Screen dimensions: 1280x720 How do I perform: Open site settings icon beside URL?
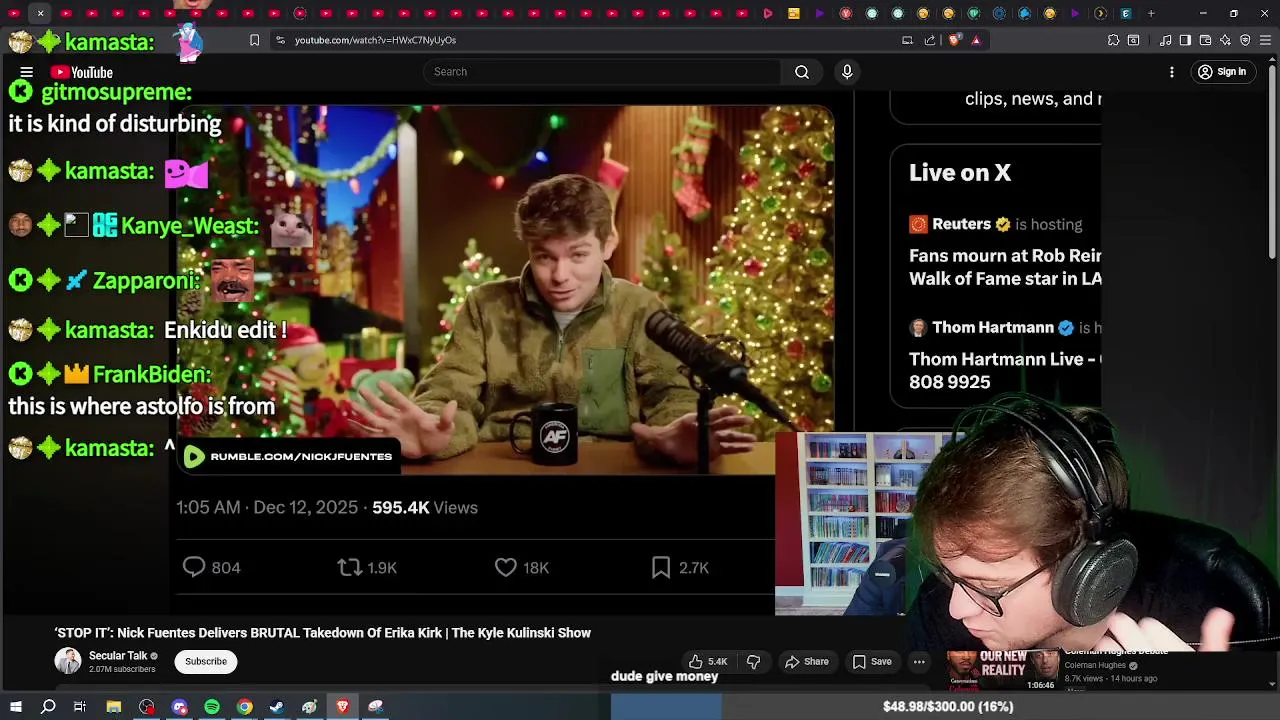pos(280,40)
